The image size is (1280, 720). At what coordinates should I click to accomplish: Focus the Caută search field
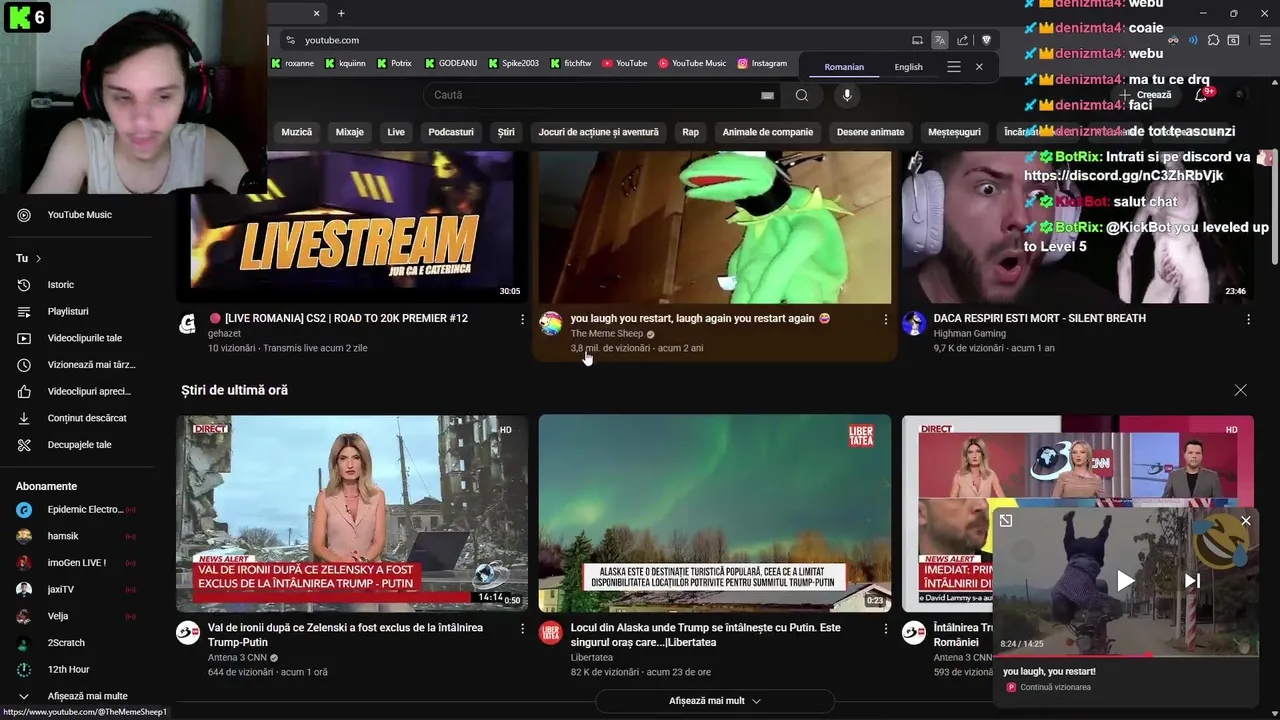tap(594, 95)
